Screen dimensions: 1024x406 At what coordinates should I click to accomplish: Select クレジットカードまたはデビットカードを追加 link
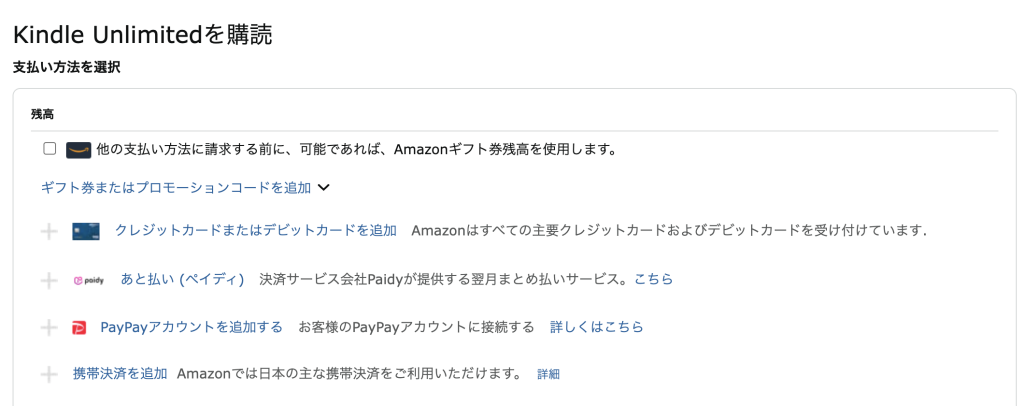point(256,231)
